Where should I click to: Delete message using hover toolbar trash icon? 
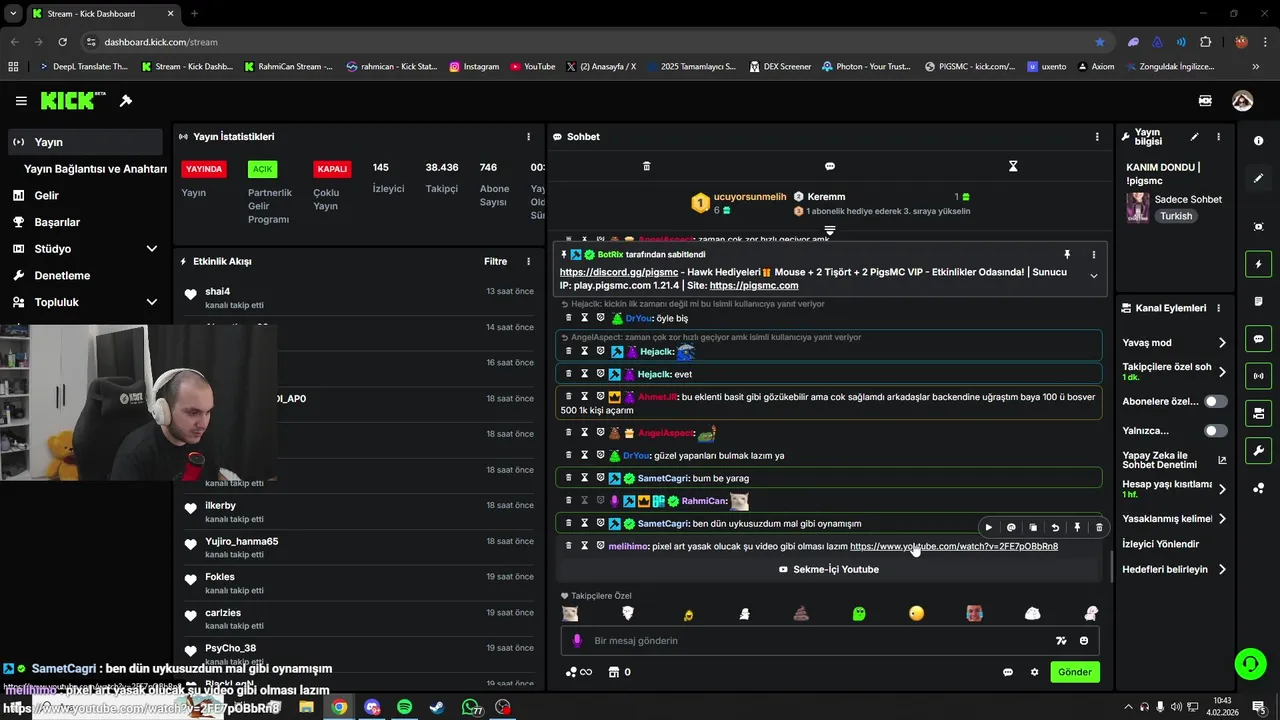pyautogui.click(x=1099, y=527)
